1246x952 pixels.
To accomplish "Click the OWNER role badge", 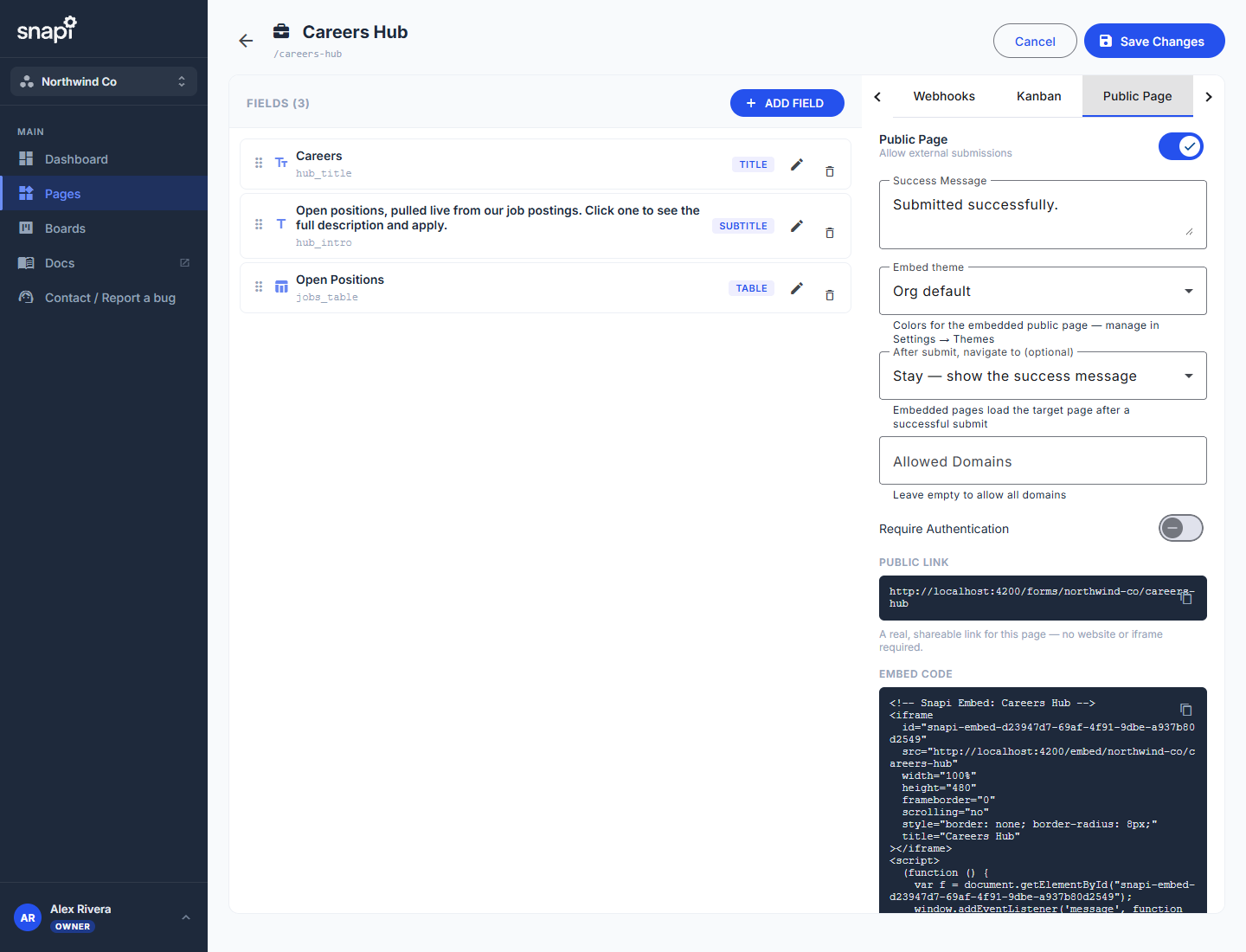I will pyautogui.click(x=73, y=926).
